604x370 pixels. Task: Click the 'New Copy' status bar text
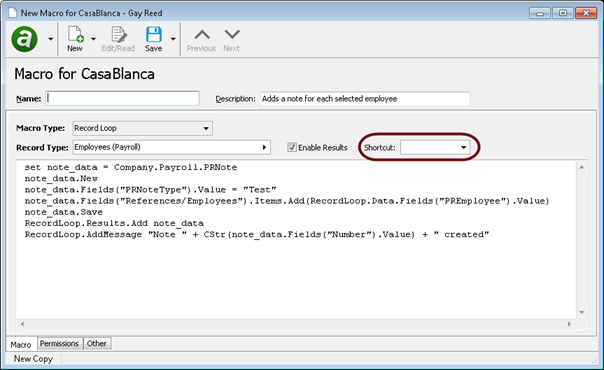33,359
